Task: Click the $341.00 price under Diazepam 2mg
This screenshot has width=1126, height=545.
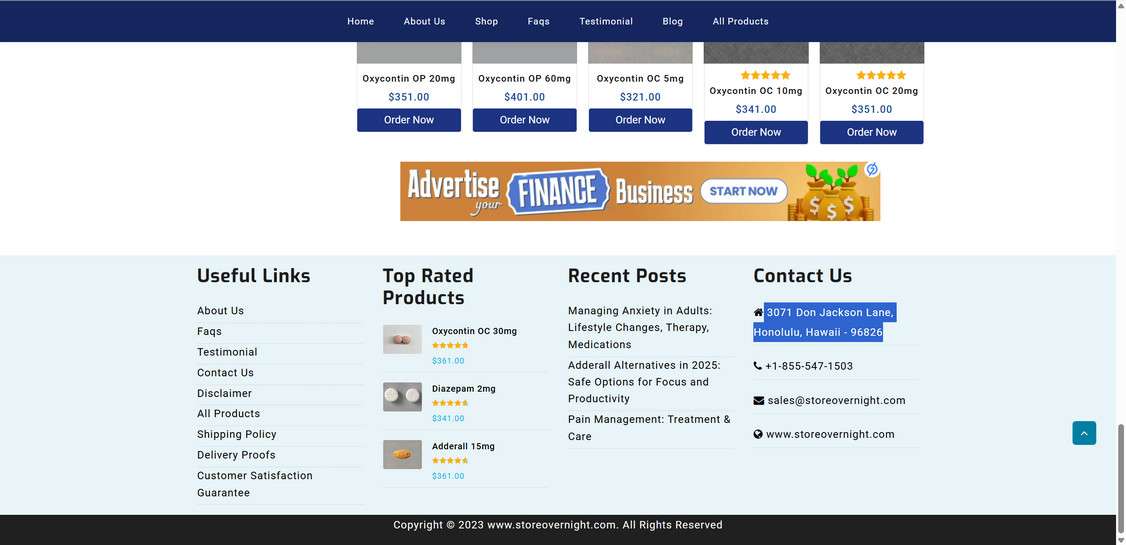Action: point(448,419)
